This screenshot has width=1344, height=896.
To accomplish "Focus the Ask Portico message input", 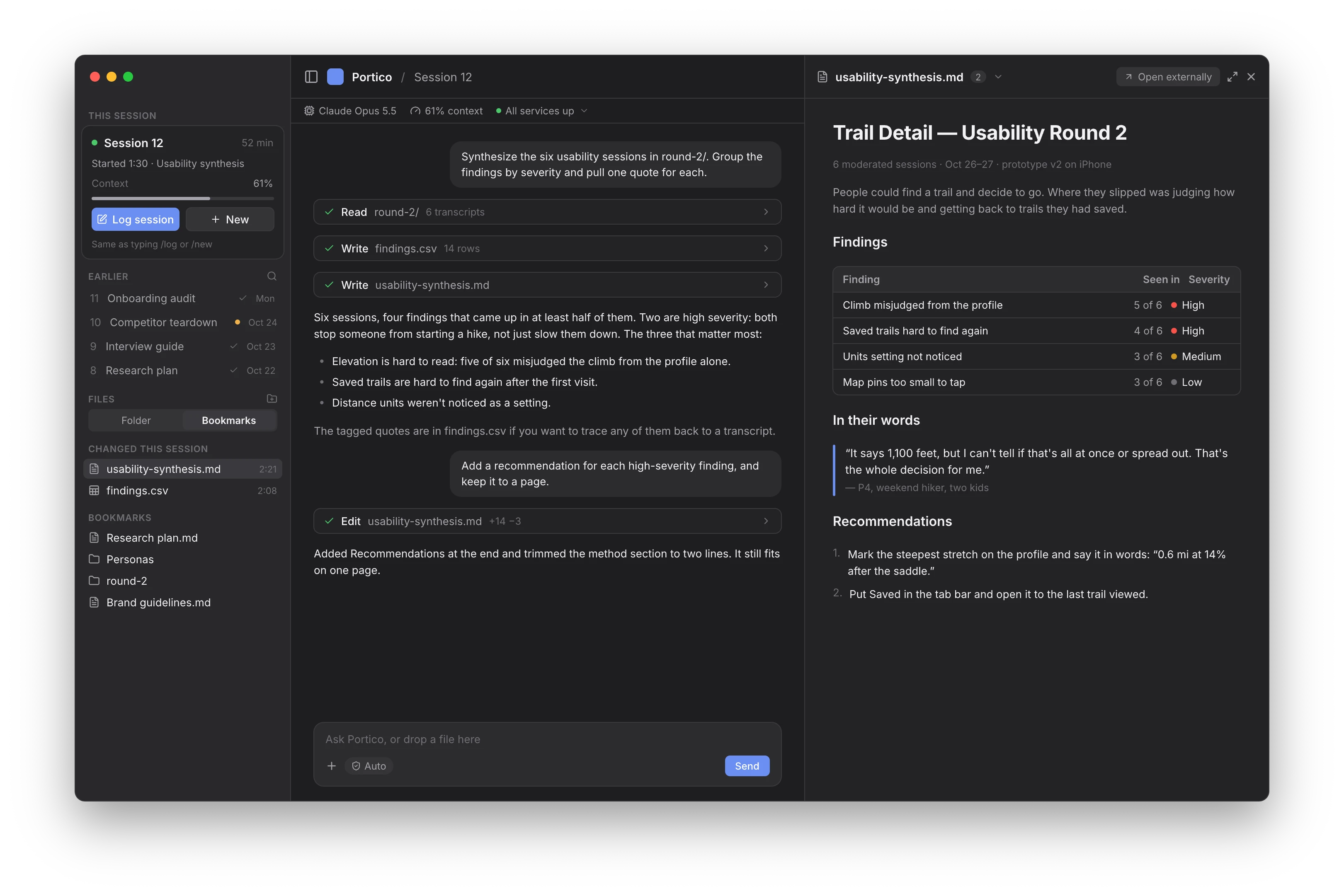I will tap(547, 739).
